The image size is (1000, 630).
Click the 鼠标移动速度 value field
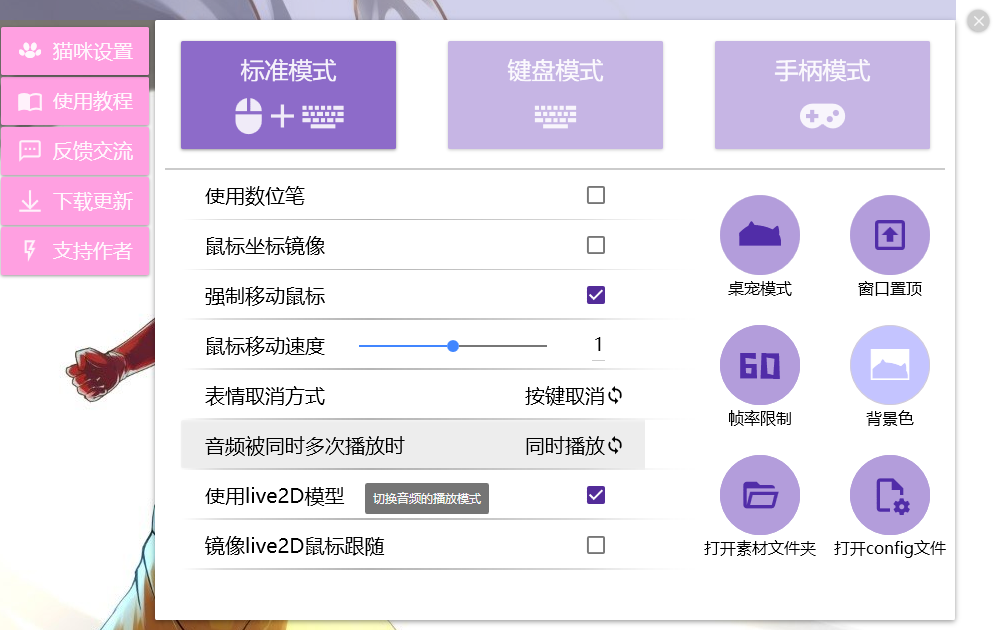pos(598,346)
